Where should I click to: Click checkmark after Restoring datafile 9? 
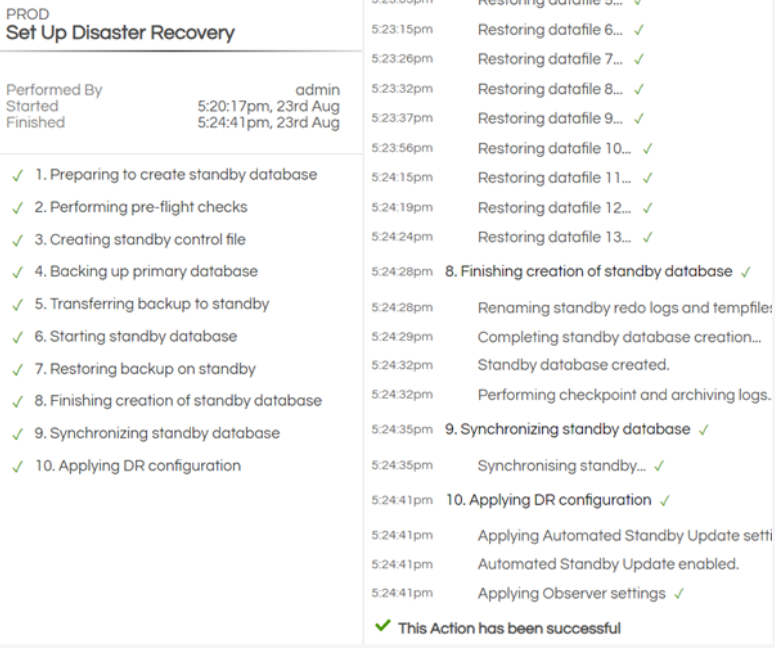click(x=639, y=119)
